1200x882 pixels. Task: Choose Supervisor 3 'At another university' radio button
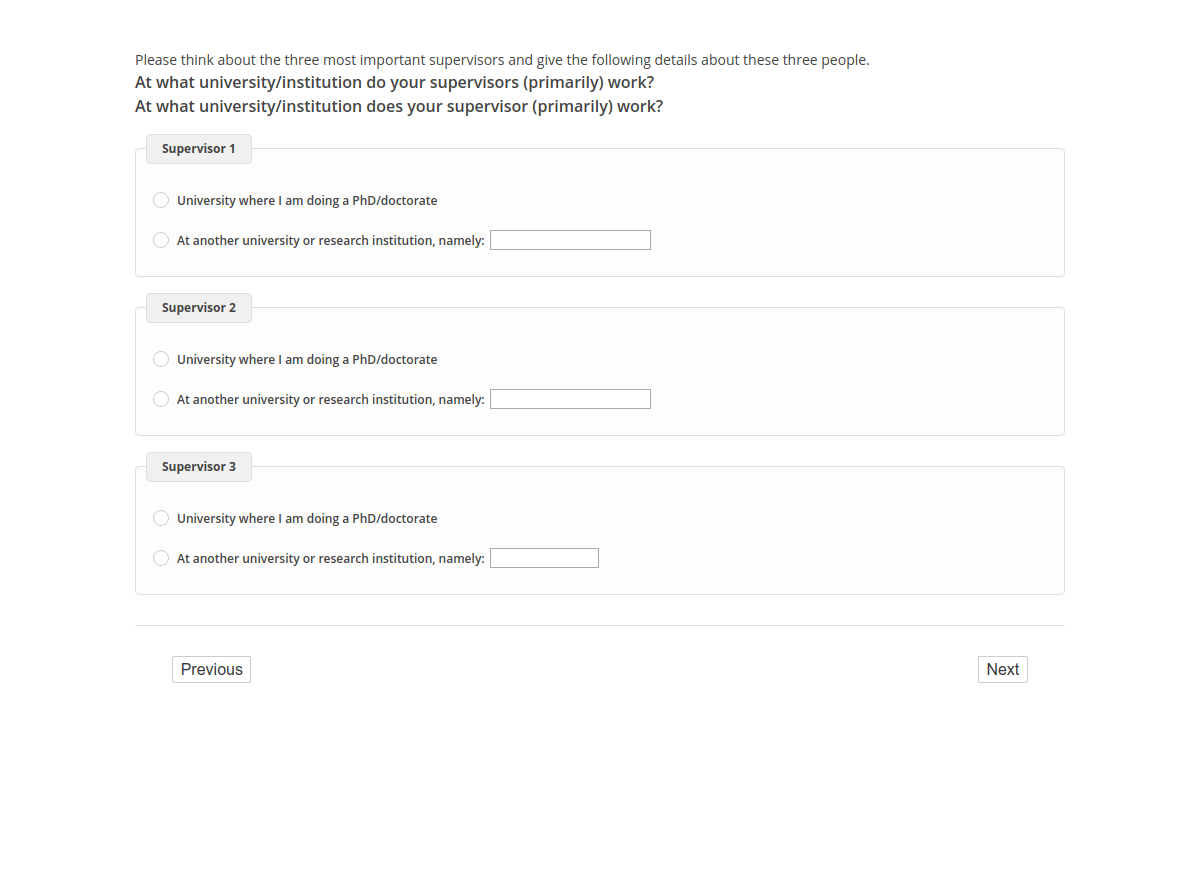pos(161,558)
